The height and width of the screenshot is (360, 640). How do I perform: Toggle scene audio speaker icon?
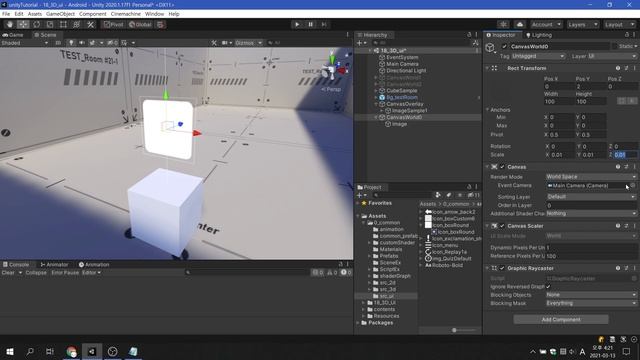click(82, 42)
